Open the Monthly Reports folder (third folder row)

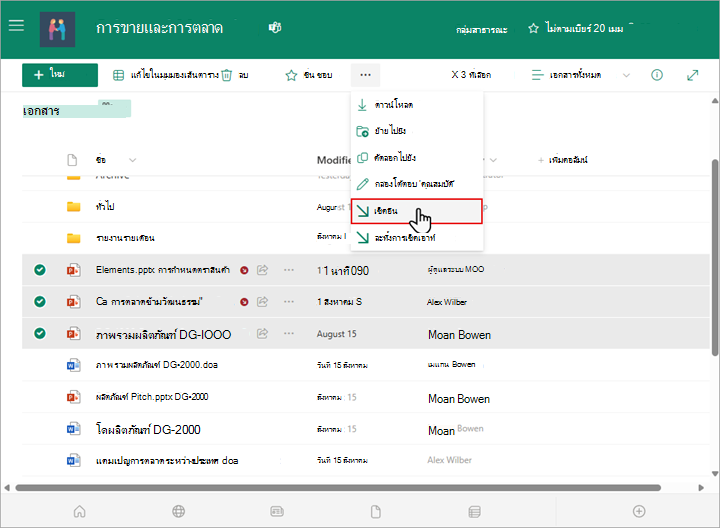pos(125,238)
